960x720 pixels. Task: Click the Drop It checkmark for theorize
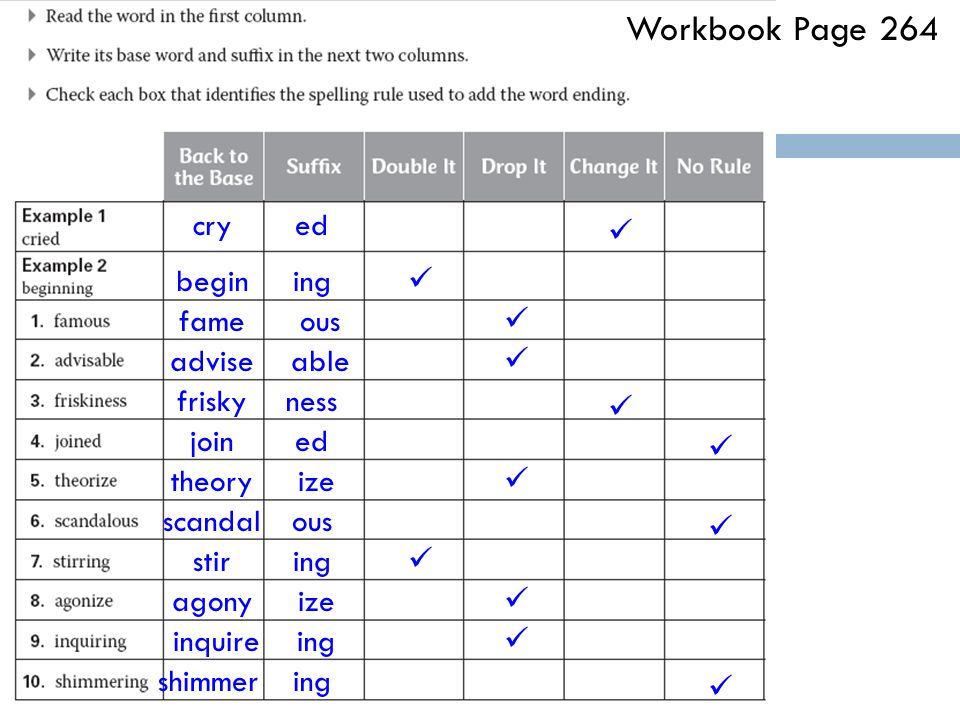click(517, 477)
